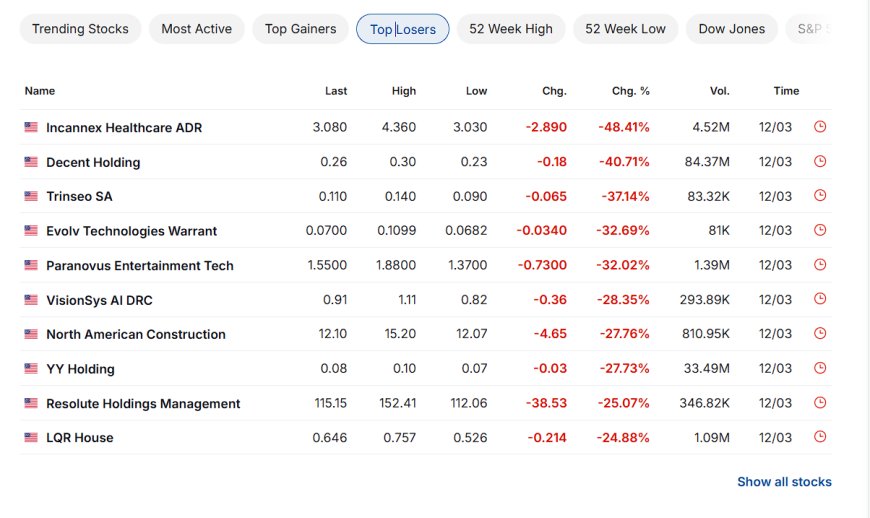
Task: Click the -38.53 change value
Action: [x=547, y=403]
